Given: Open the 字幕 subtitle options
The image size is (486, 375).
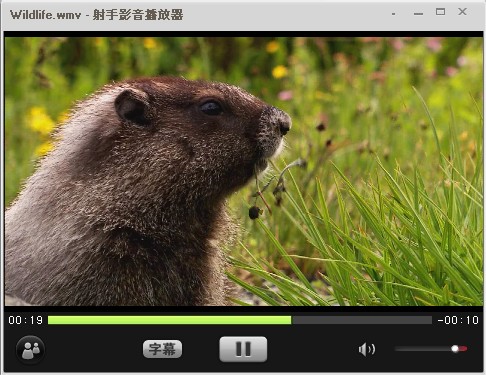Looking at the screenshot, I should (x=162, y=349).
